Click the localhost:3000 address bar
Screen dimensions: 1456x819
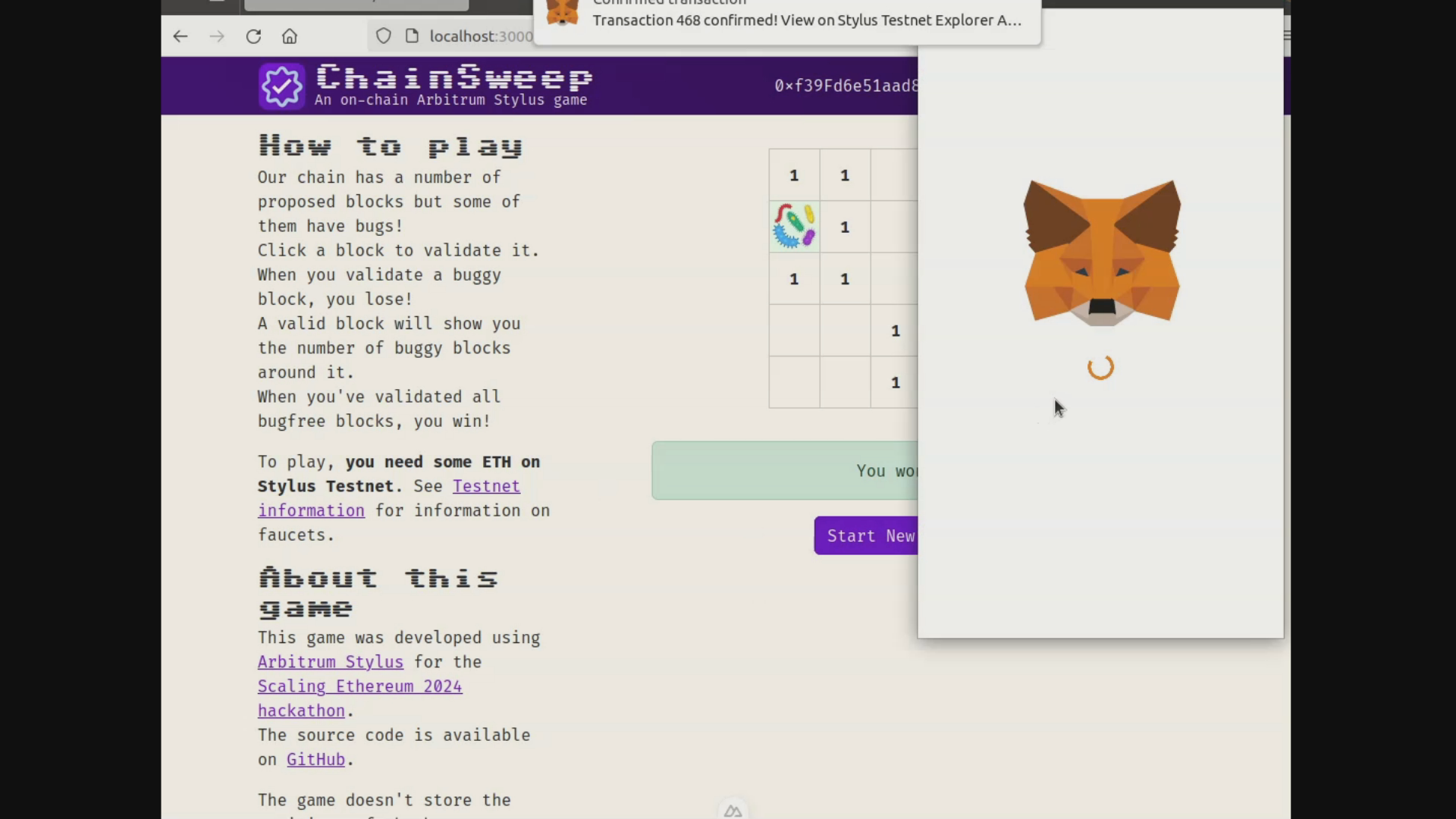point(481,36)
